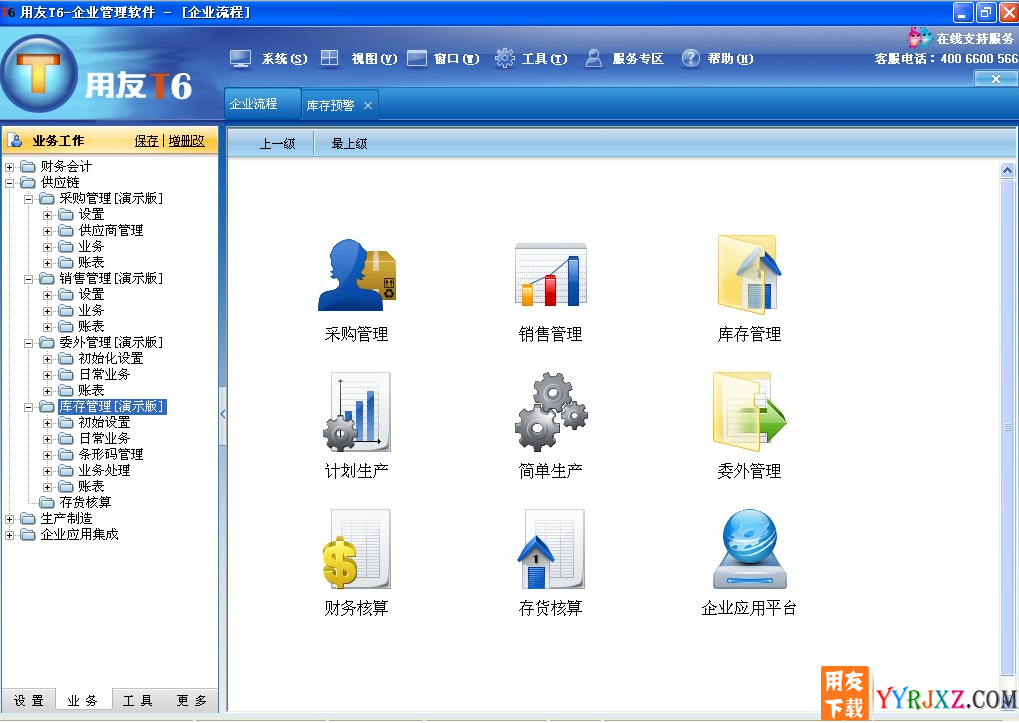Viewport: 1019px width, 723px height.
Task: Click the 视图(V) grid icon
Action: point(329,58)
